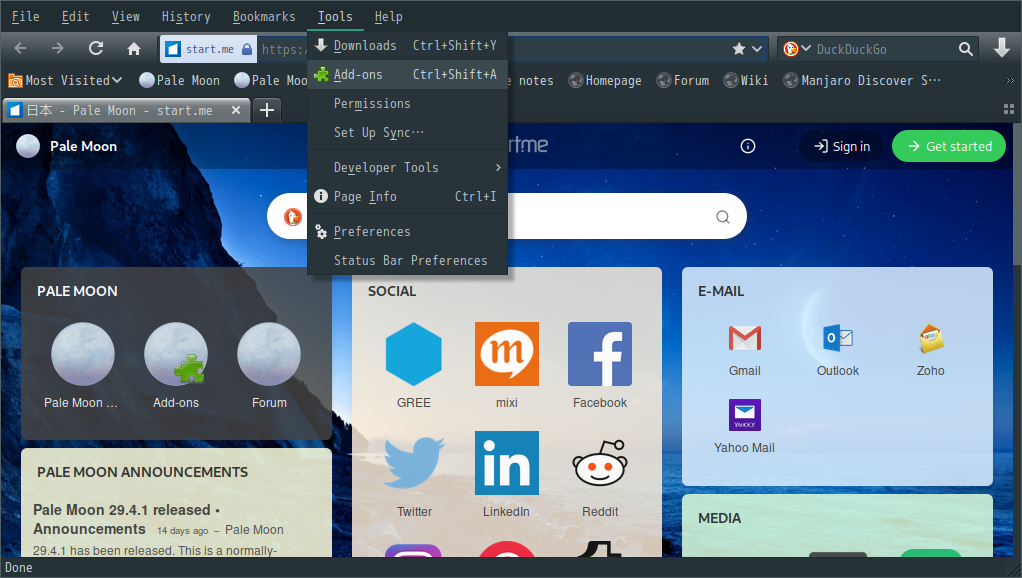Image resolution: width=1022 pixels, height=578 pixels.
Task: Open Manjaro Discover bookmark
Action: [862, 80]
